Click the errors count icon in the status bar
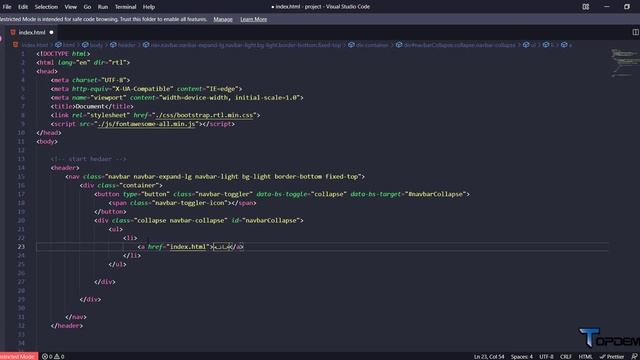 (x=45, y=356)
